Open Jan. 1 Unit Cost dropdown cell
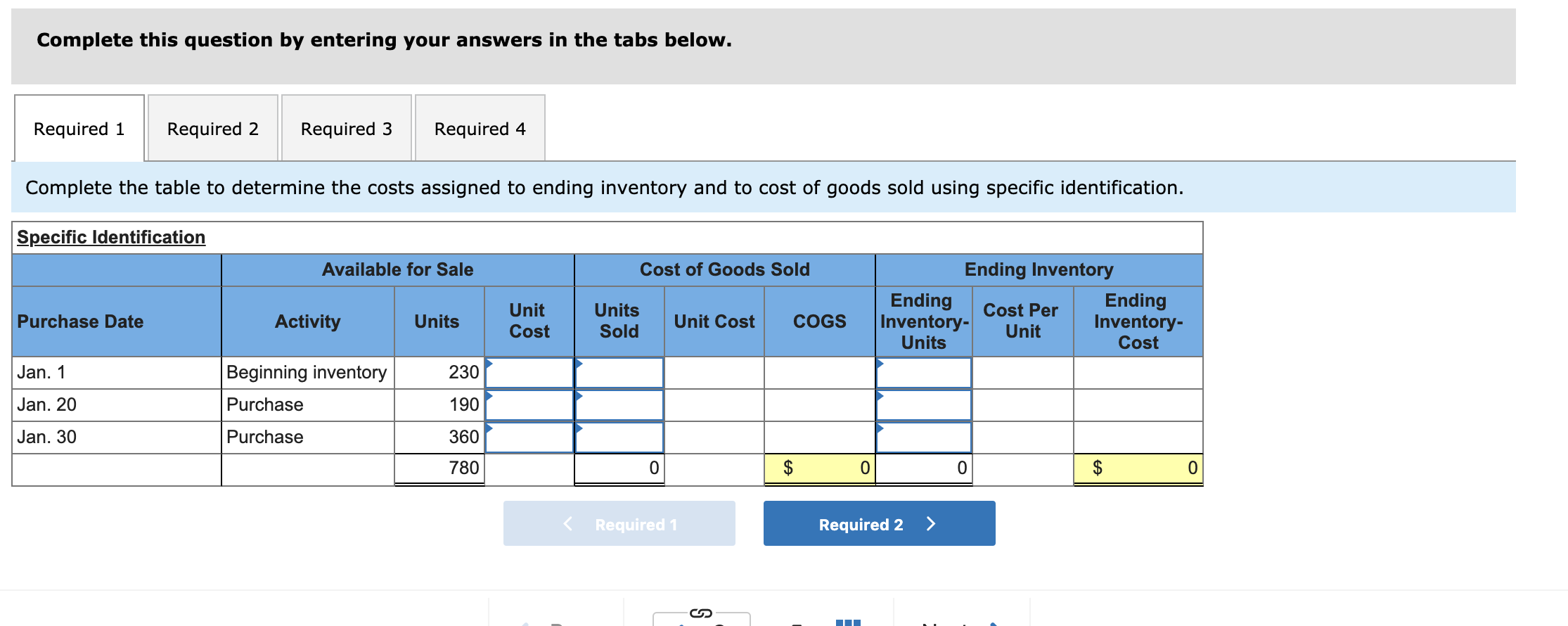The image size is (1568, 626). (x=529, y=373)
